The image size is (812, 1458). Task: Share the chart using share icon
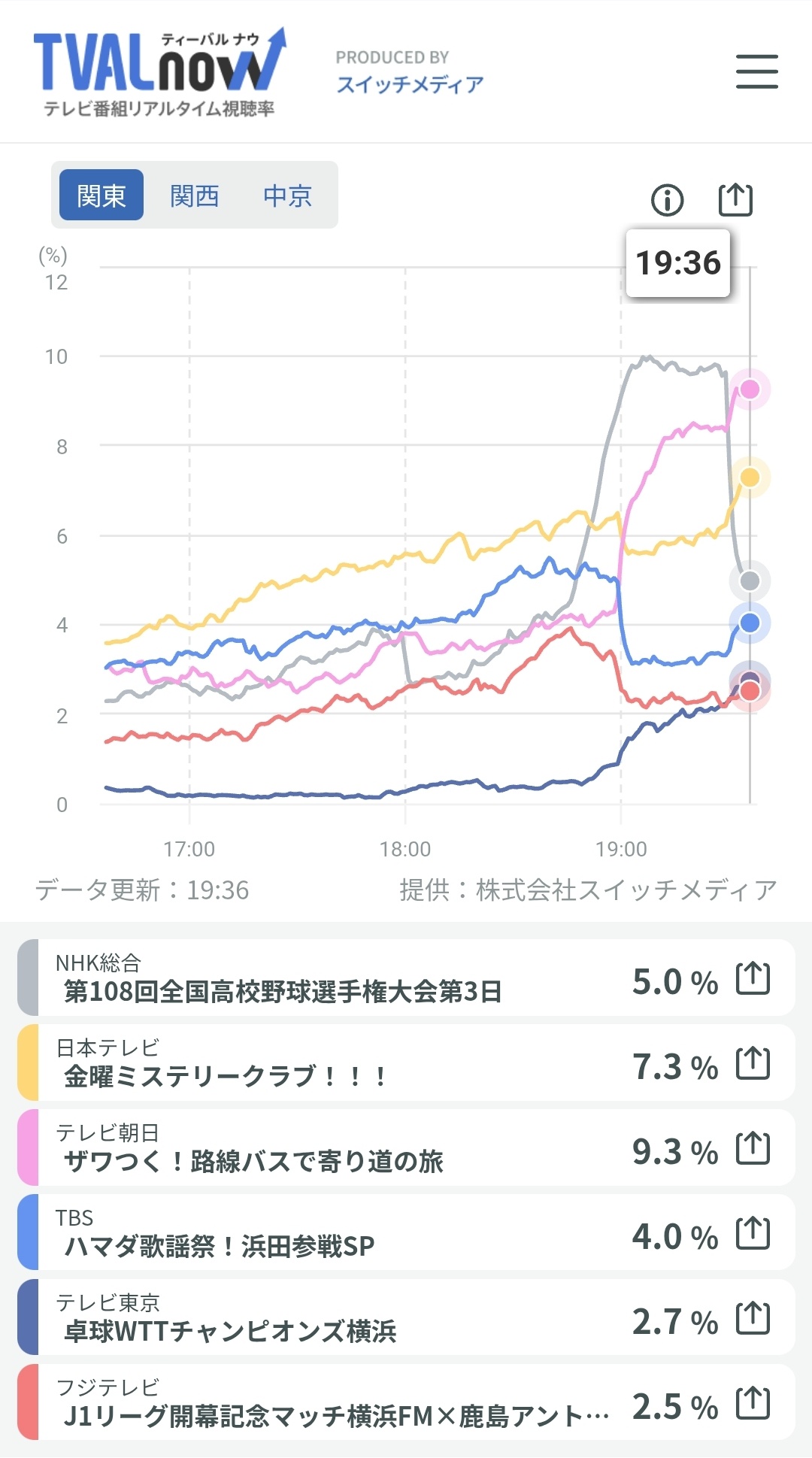pyautogui.click(x=735, y=199)
